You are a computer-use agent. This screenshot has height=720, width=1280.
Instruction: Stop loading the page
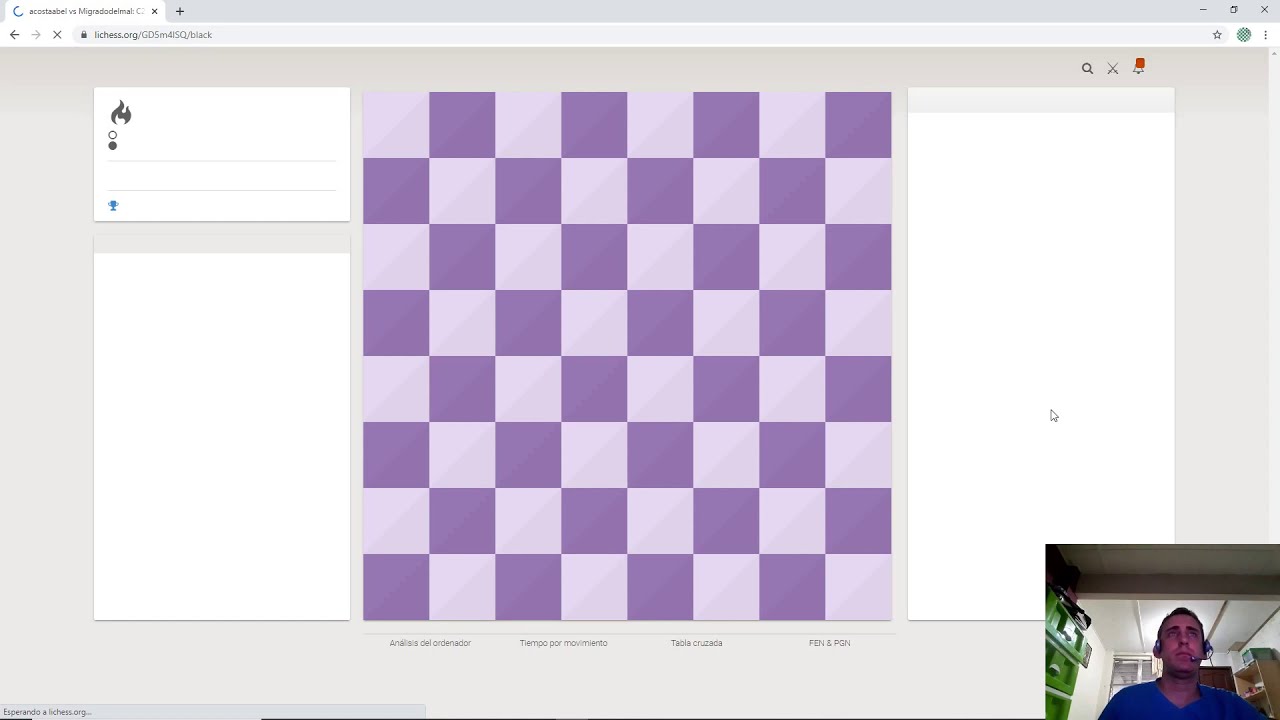coord(57,34)
